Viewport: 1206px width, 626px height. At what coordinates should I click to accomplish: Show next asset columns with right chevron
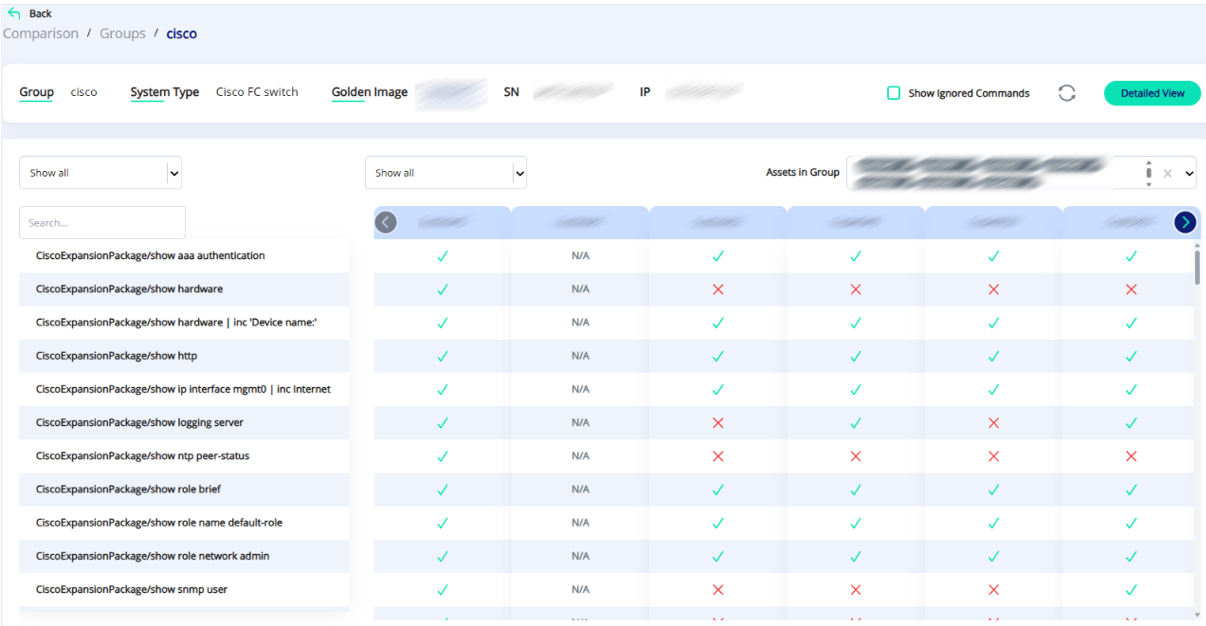[x=1185, y=222]
